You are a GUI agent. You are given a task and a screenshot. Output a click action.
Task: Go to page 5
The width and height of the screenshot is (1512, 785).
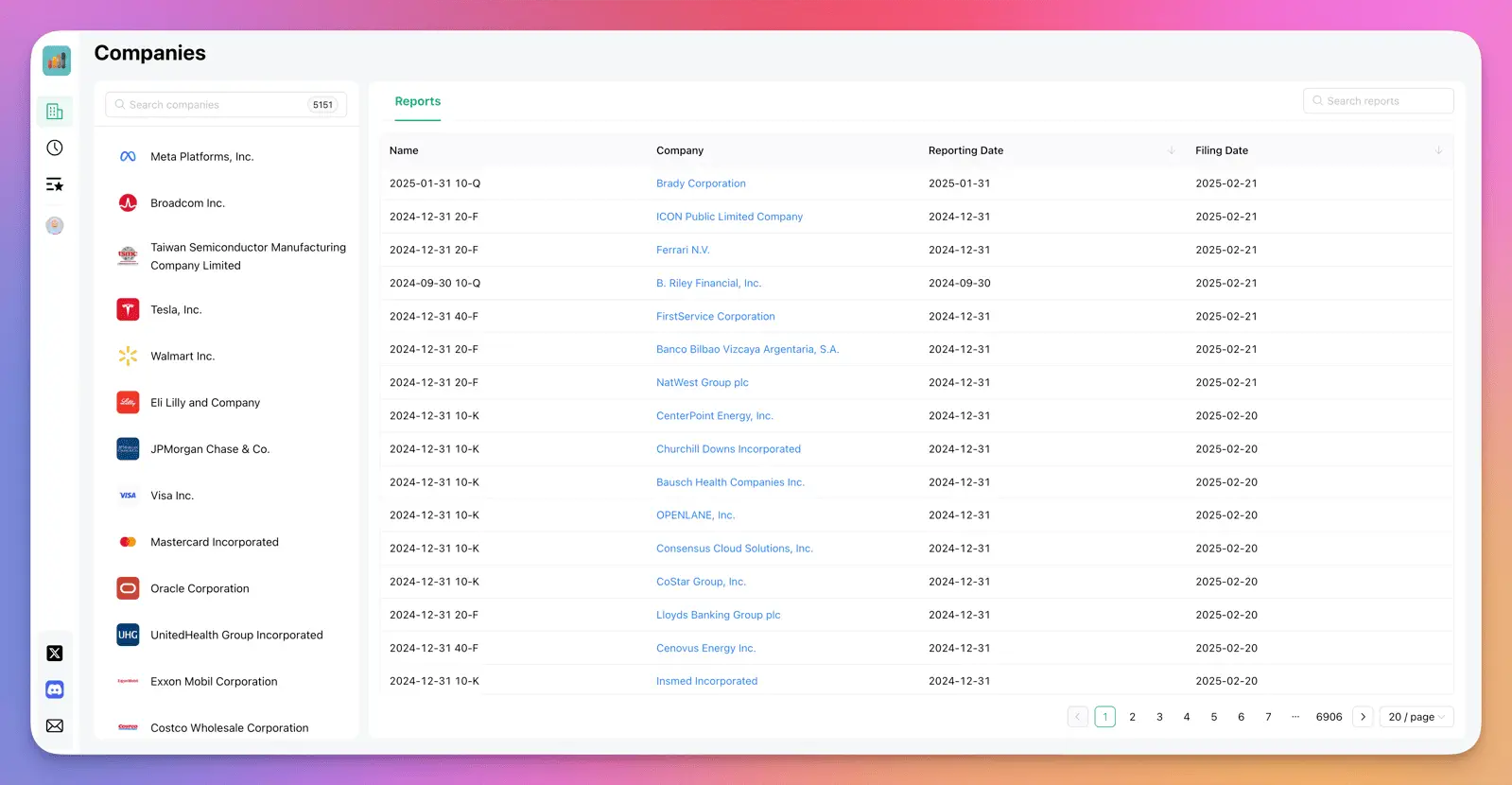pyautogui.click(x=1214, y=717)
